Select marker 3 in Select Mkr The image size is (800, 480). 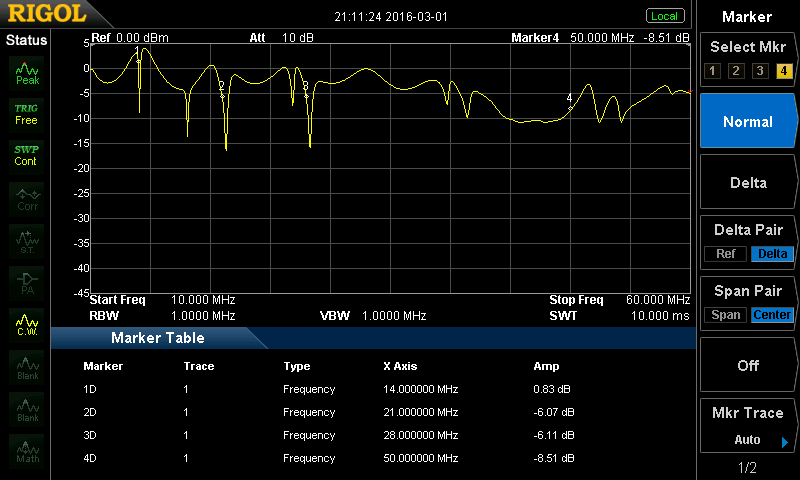760,70
